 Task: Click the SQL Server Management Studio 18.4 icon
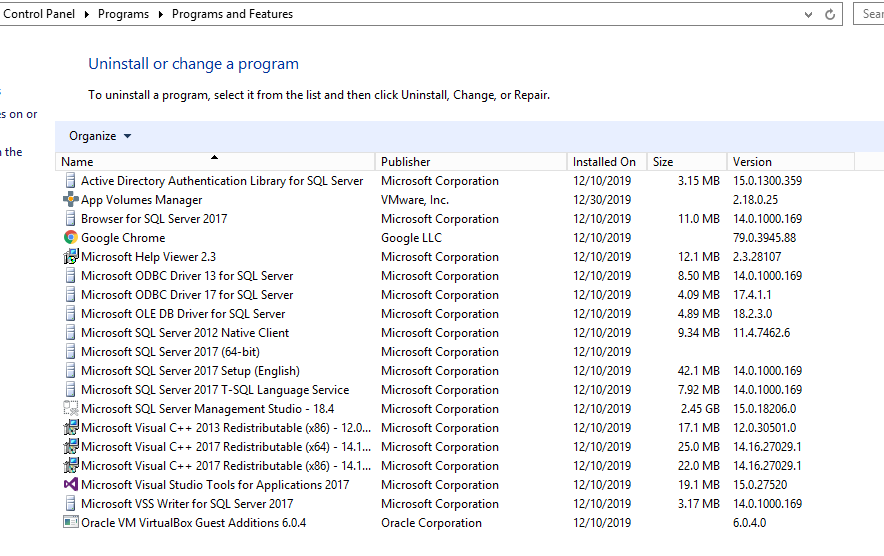pyautogui.click(x=70, y=408)
